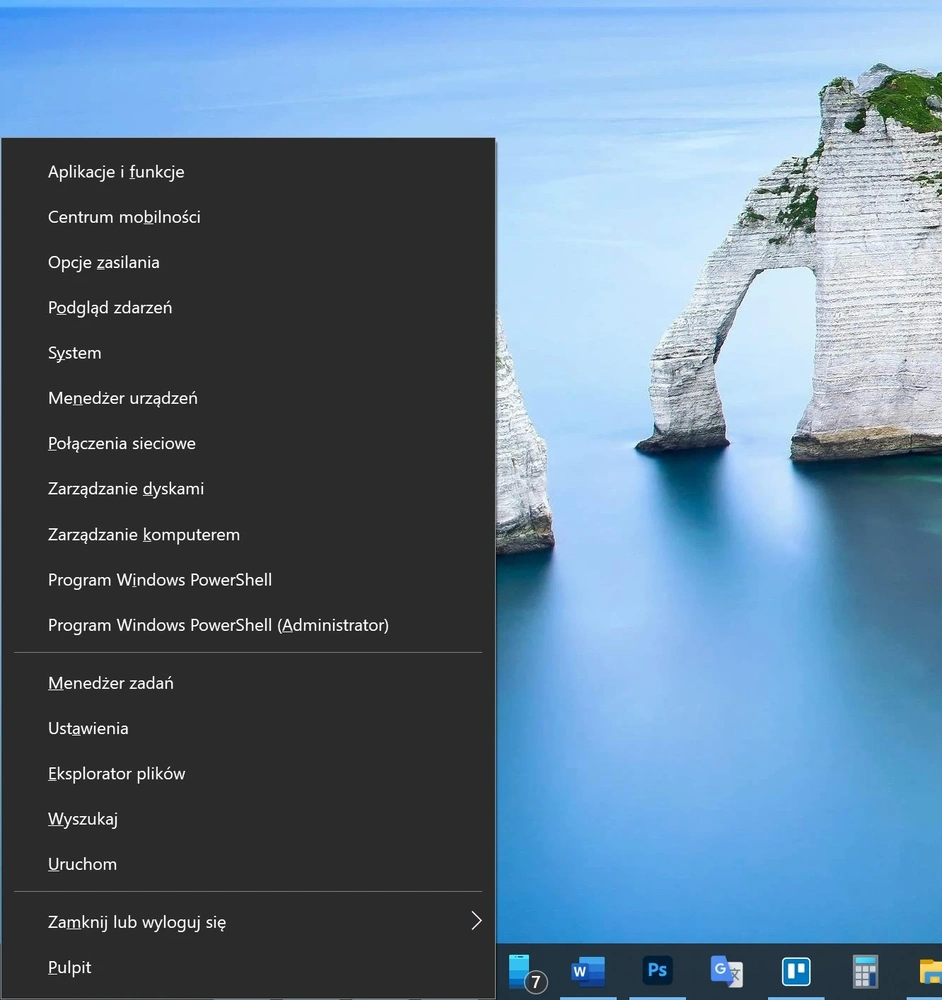Image resolution: width=942 pixels, height=1000 pixels.
Task: Open Aplikacje i funkcje
Action: [248, 172]
